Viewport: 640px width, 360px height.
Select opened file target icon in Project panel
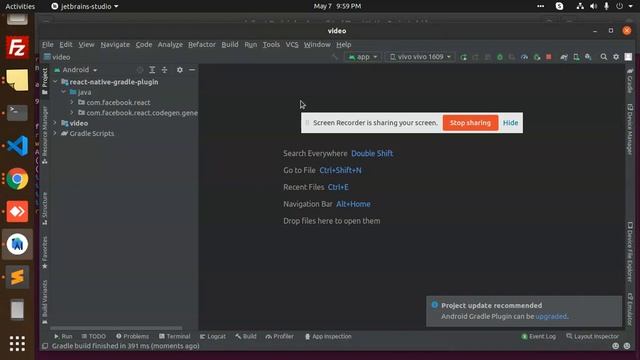(140, 70)
